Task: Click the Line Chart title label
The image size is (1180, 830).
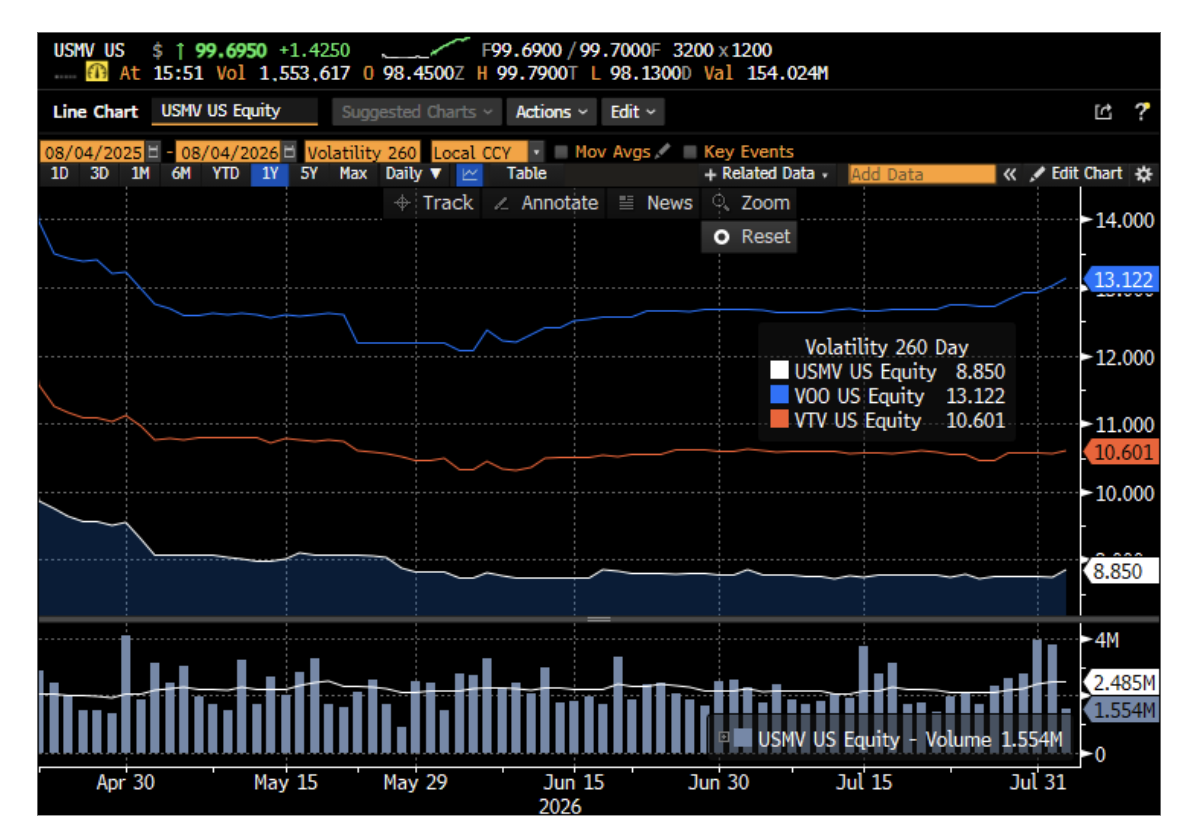Action: click(x=96, y=112)
